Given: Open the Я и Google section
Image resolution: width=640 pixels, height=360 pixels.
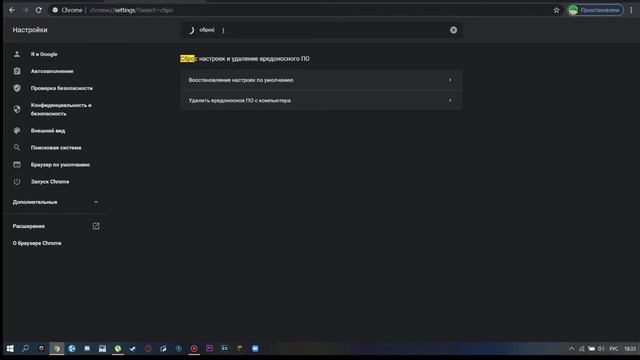Looking at the screenshot, I should [x=44, y=54].
